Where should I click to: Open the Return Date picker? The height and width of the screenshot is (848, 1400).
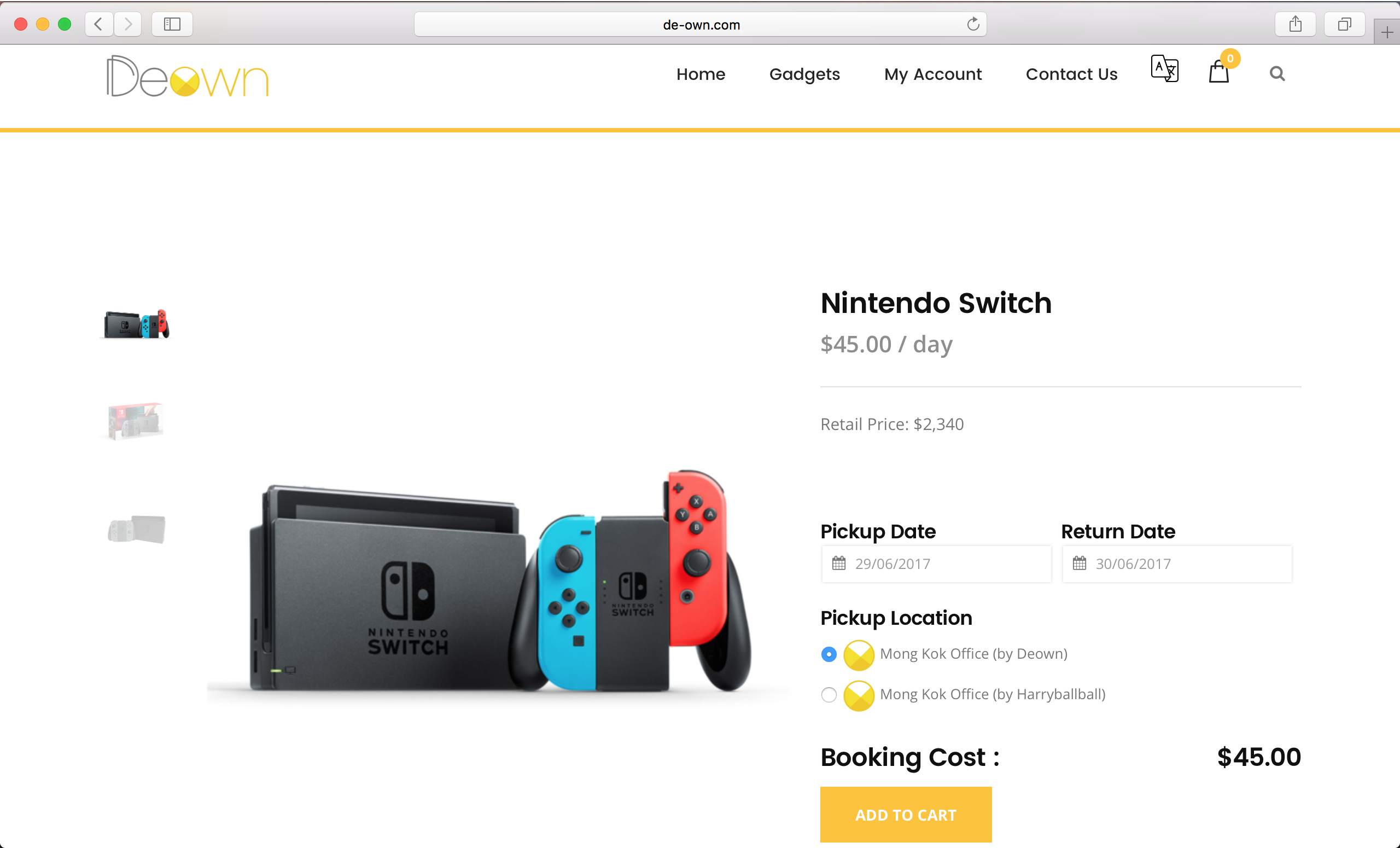[x=1176, y=564]
